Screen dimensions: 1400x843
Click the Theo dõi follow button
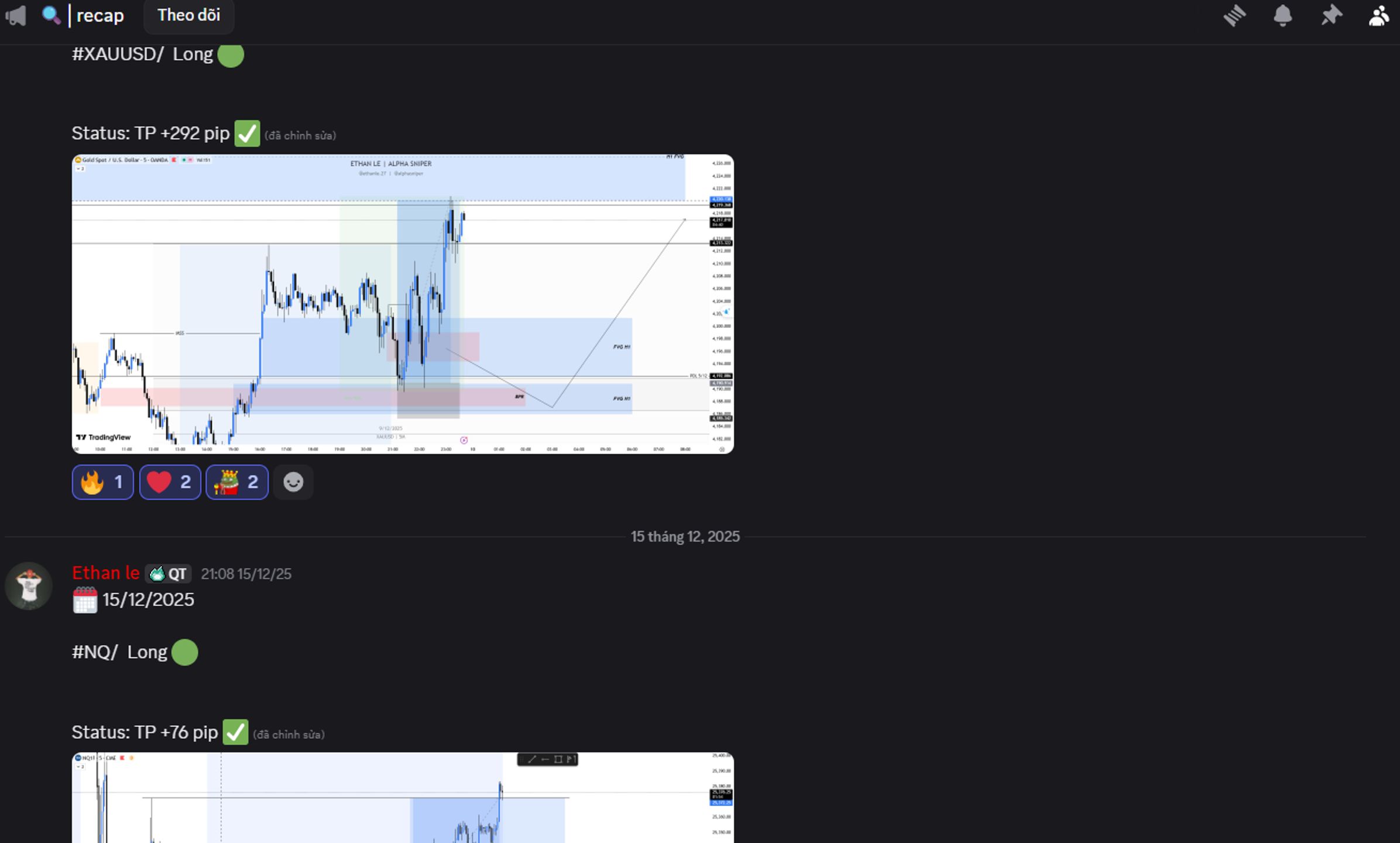click(x=188, y=15)
